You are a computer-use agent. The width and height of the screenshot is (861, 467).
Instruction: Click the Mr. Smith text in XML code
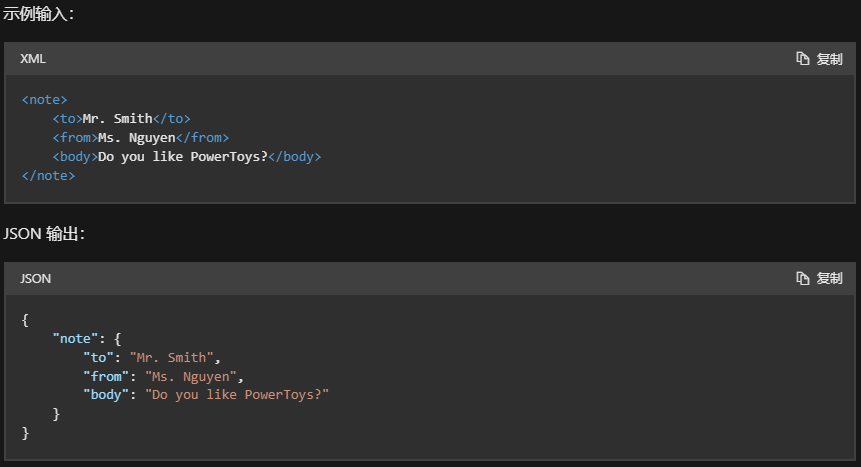point(117,119)
